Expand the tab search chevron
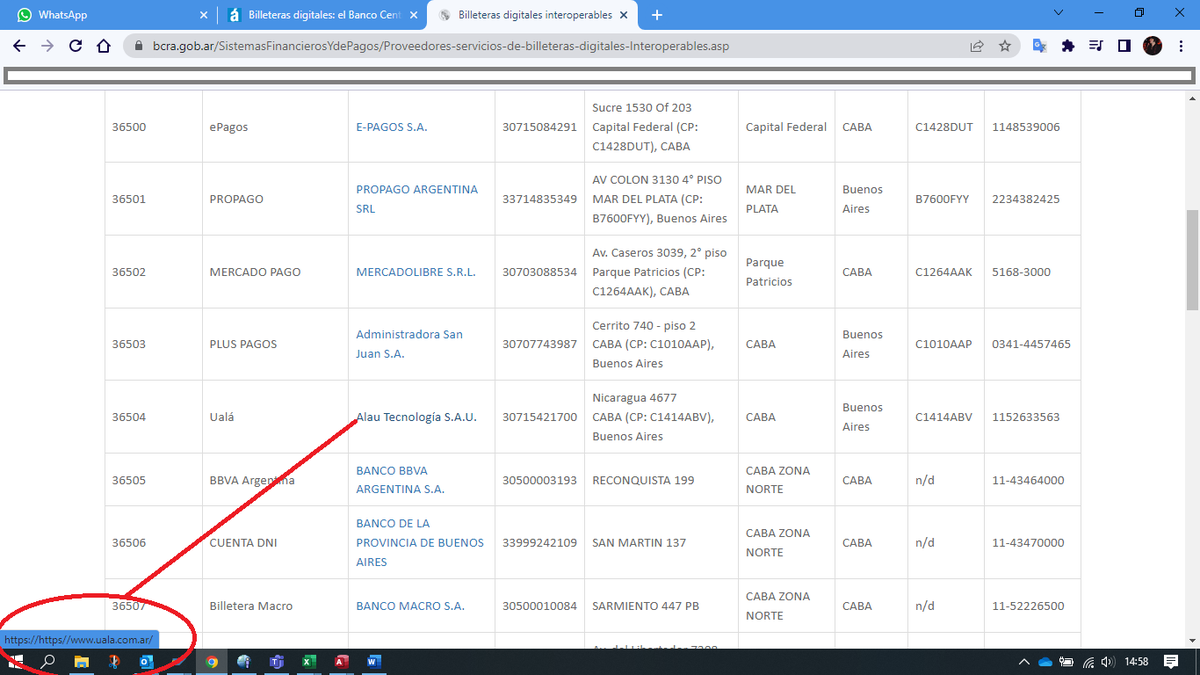This screenshot has height=675, width=1200. coord(1060,13)
